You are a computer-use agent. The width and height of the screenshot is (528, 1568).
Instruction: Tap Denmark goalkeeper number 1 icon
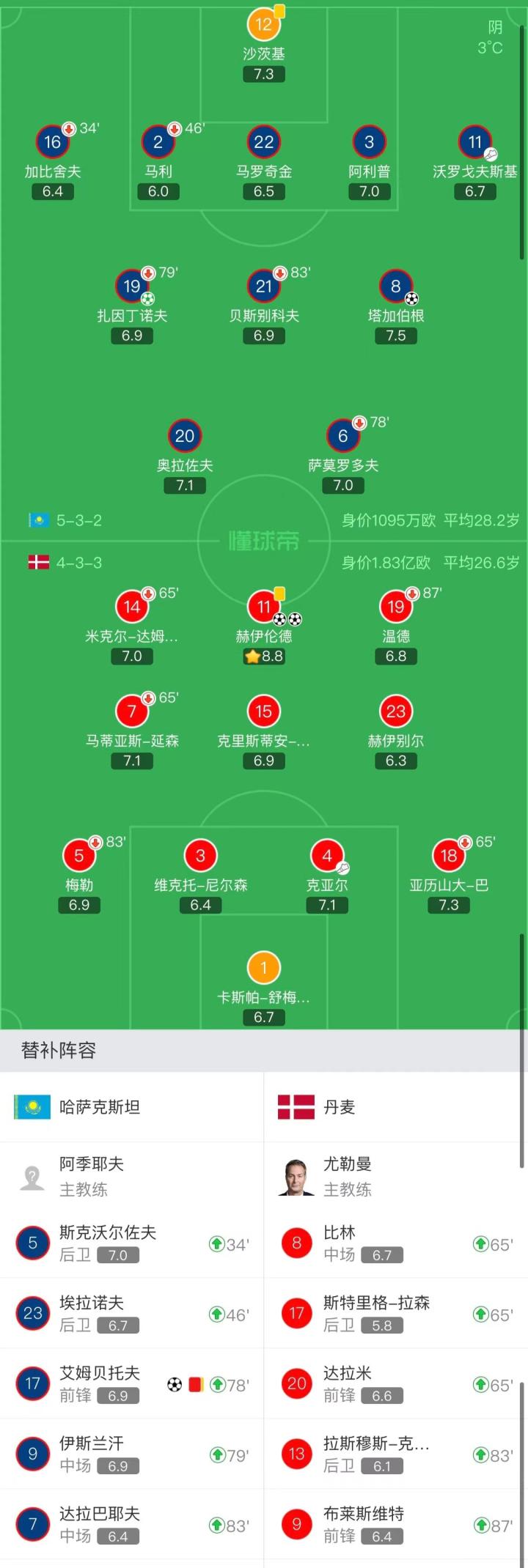click(x=263, y=967)
